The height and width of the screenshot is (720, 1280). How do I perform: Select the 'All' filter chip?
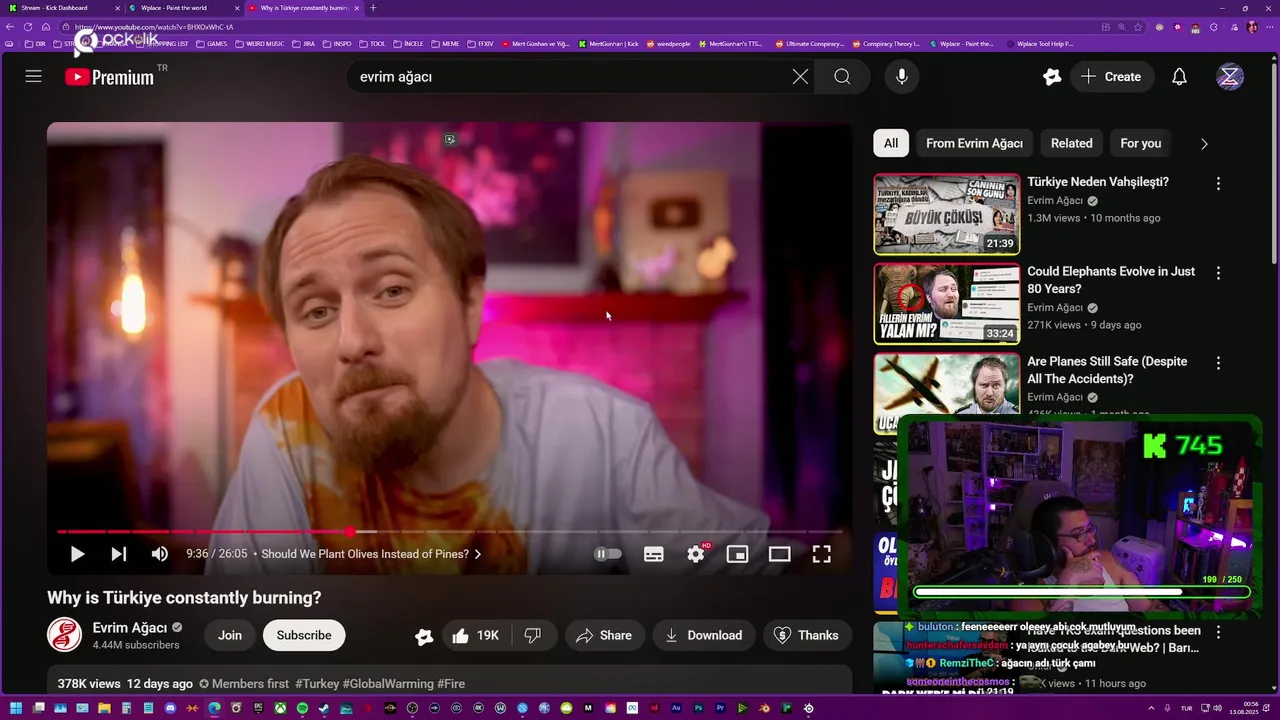click(x=891, y=143)
